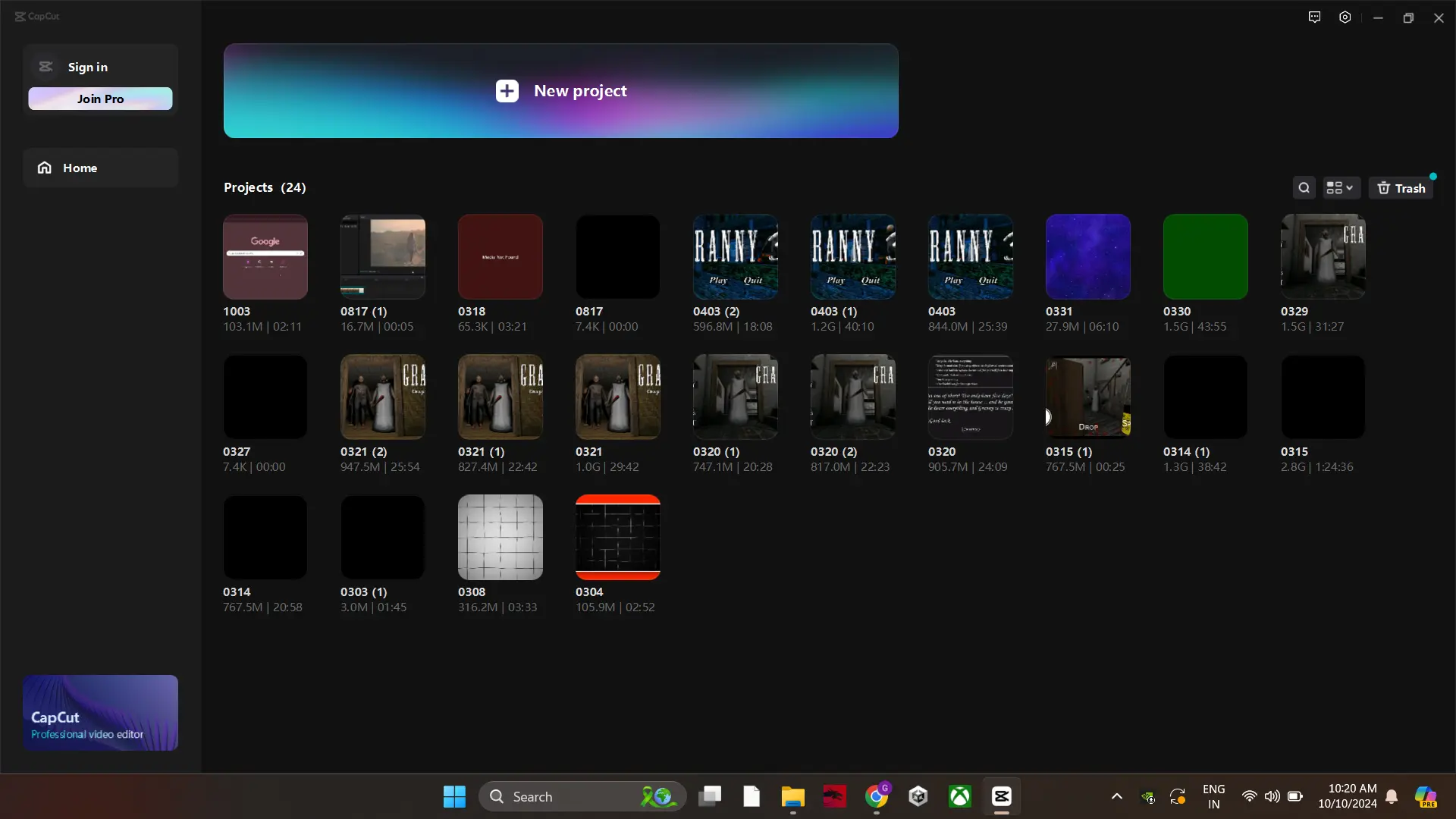Click the 105.9M | 02:52 project info

(x=615, y=607)
